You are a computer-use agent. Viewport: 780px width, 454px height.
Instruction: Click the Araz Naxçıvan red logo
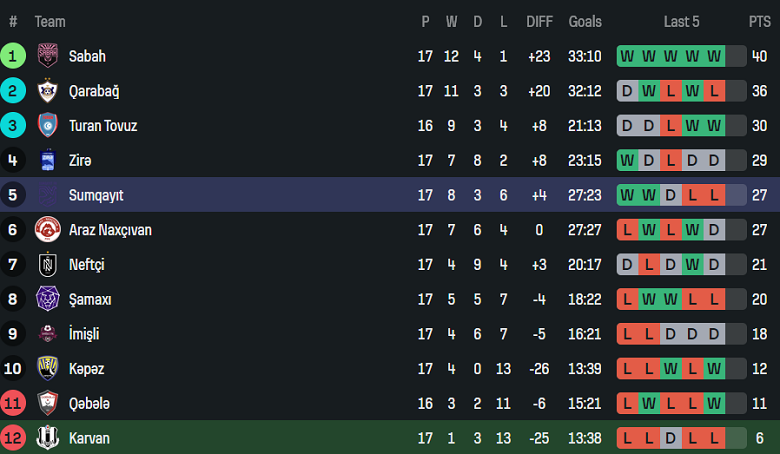click(48, 229)
